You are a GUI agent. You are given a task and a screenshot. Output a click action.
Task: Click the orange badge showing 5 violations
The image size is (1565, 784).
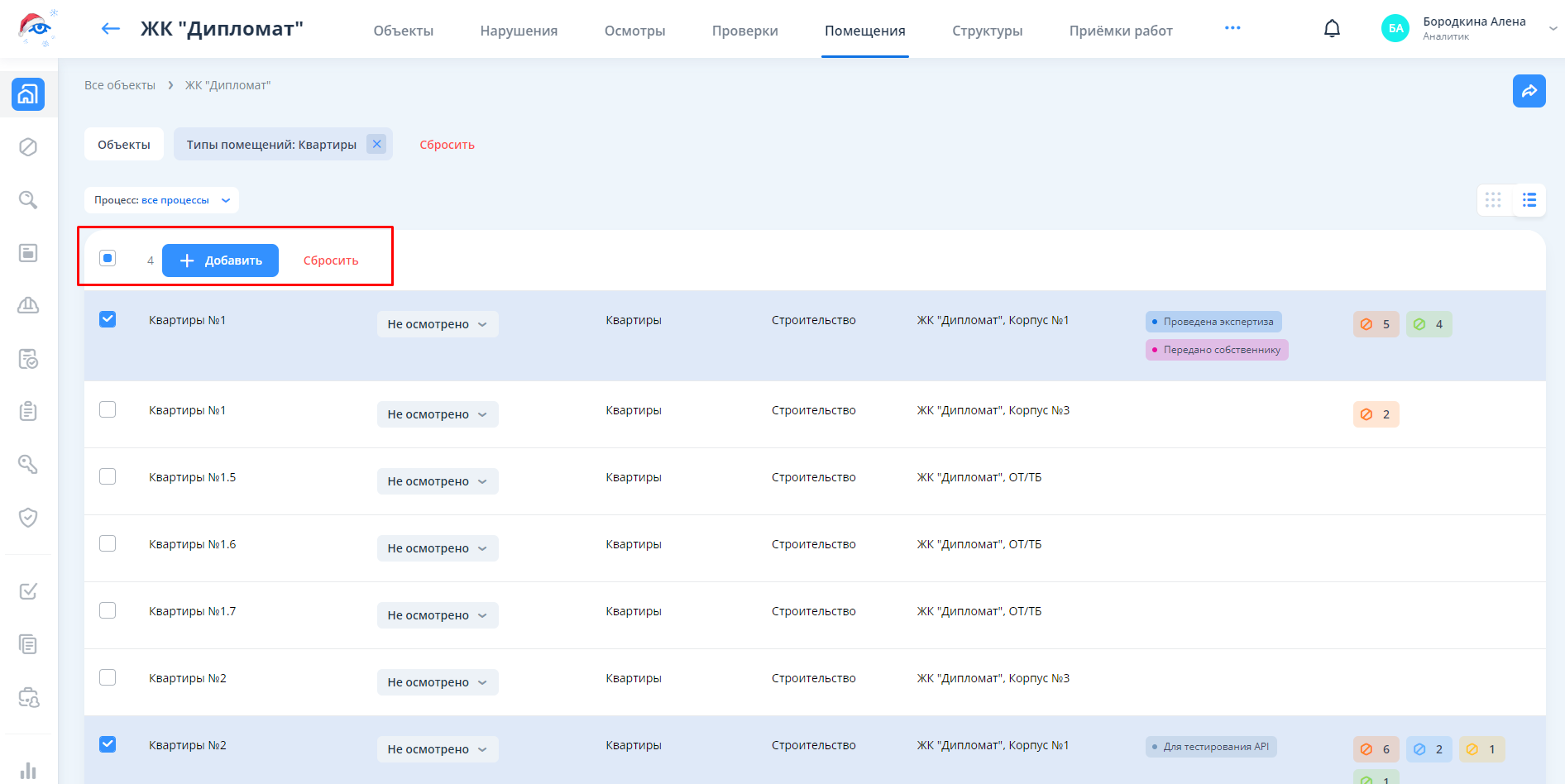1376,324
